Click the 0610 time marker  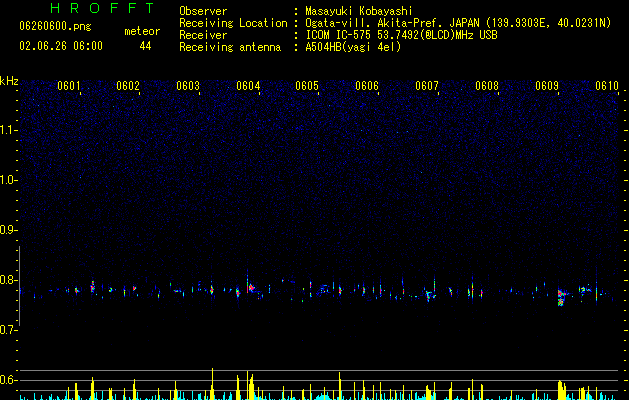pyautogui.click(x=607, y=86)
